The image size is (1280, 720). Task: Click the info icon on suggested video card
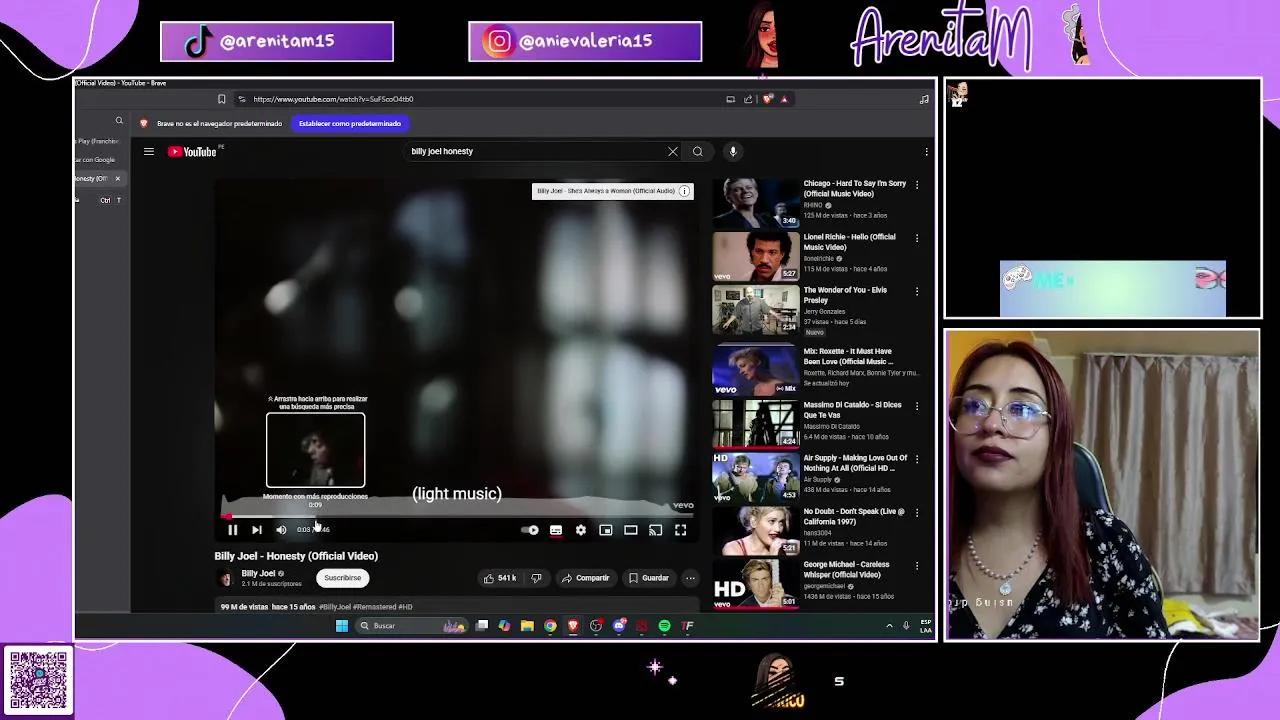click(x=685, y=191)
